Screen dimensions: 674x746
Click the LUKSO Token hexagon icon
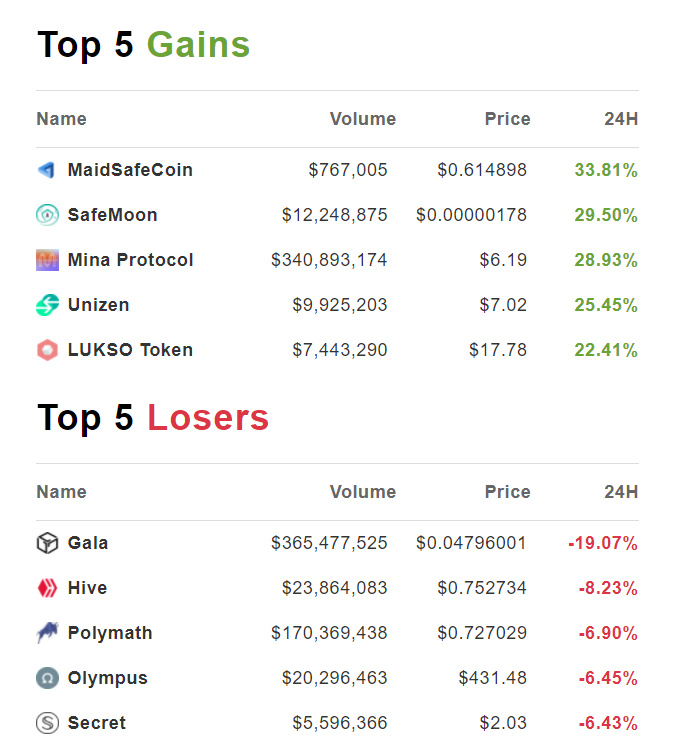47,350
